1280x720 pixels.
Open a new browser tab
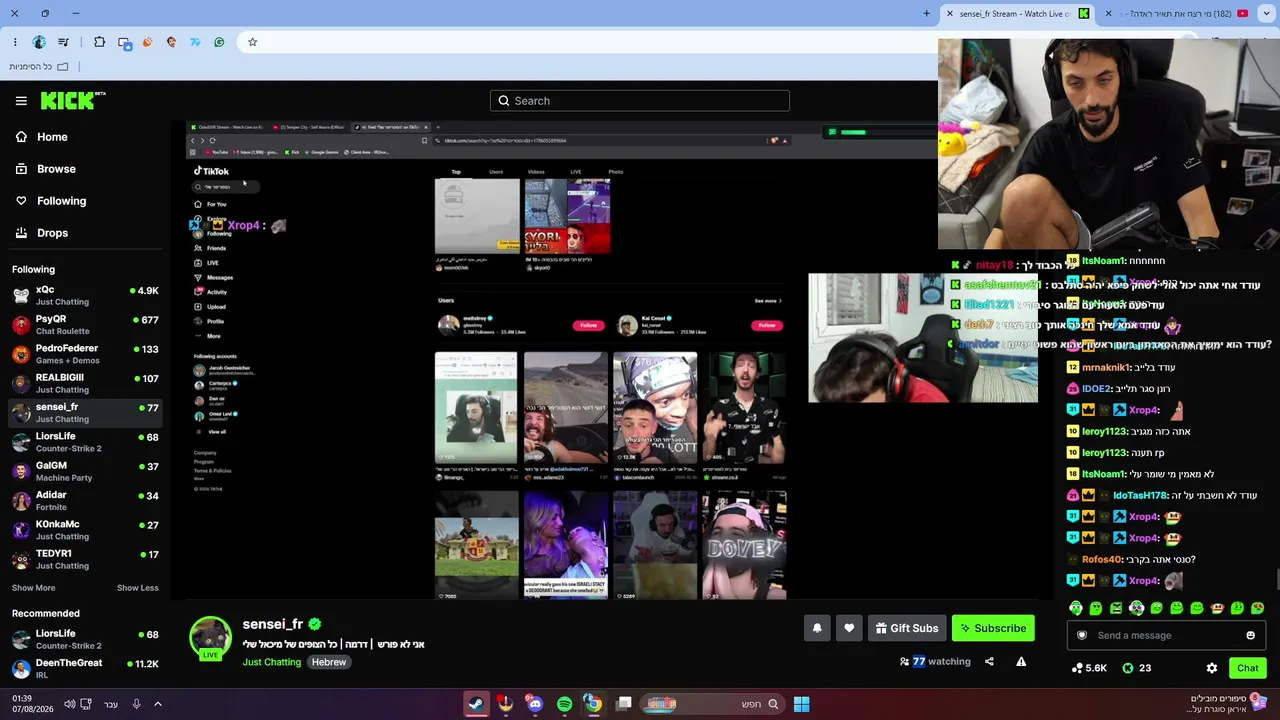927,13
